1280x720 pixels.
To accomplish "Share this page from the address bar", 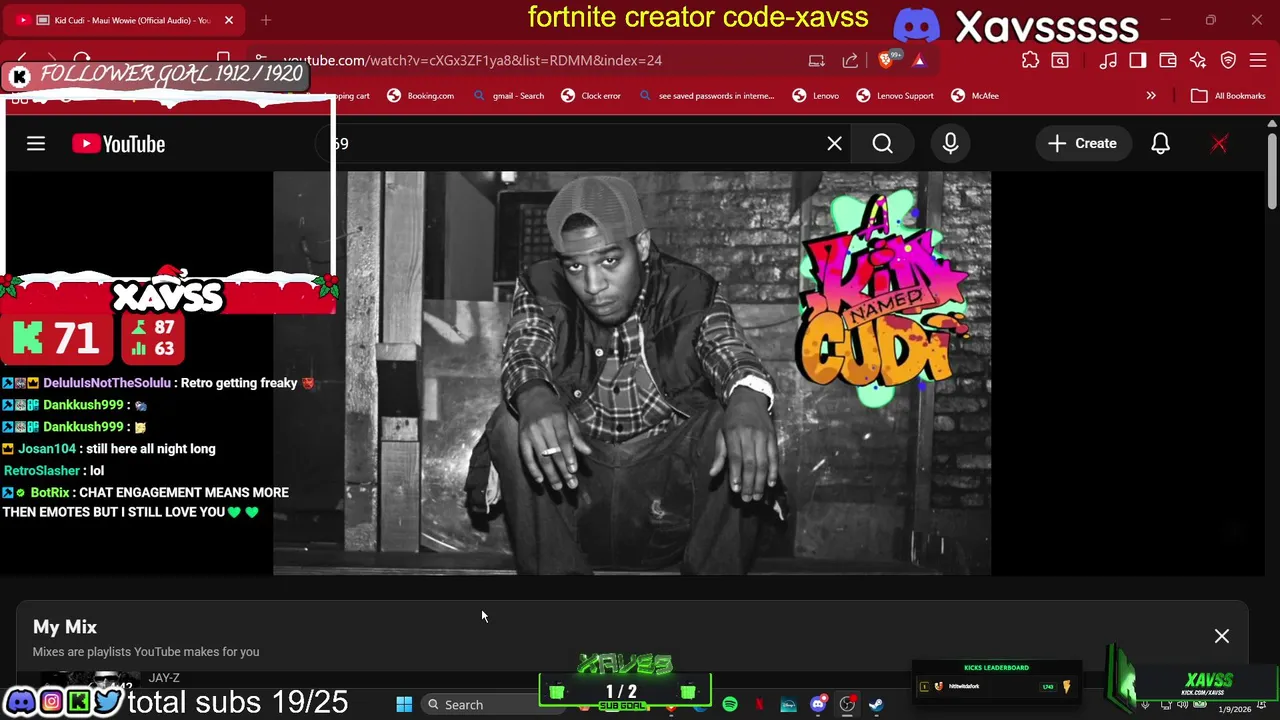I will pos(850,60).
